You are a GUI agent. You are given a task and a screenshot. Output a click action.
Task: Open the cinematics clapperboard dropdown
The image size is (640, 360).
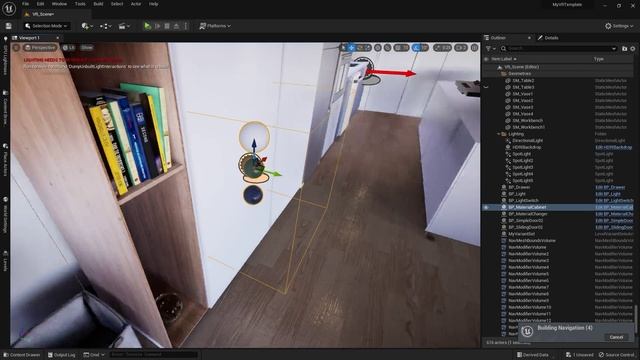point(124,26)
